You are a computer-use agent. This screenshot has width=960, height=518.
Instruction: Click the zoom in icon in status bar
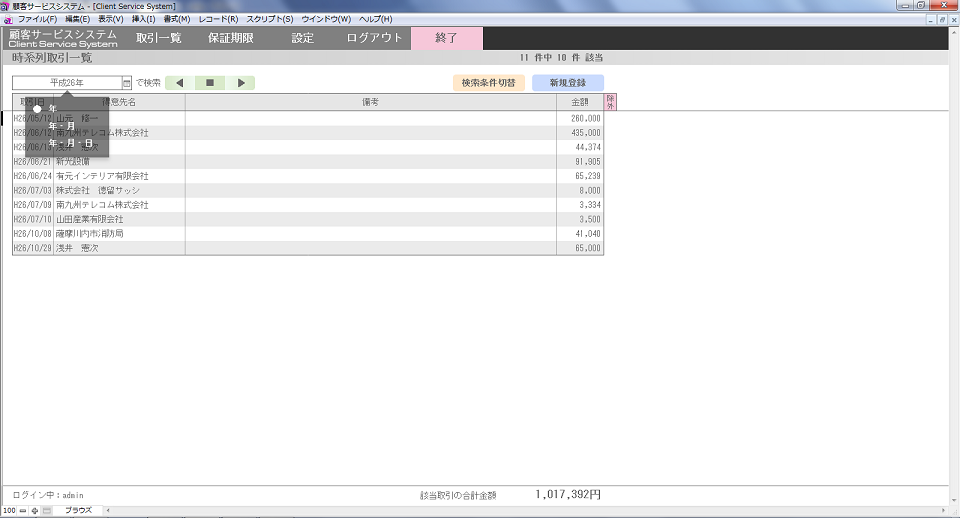coord(35,511)
